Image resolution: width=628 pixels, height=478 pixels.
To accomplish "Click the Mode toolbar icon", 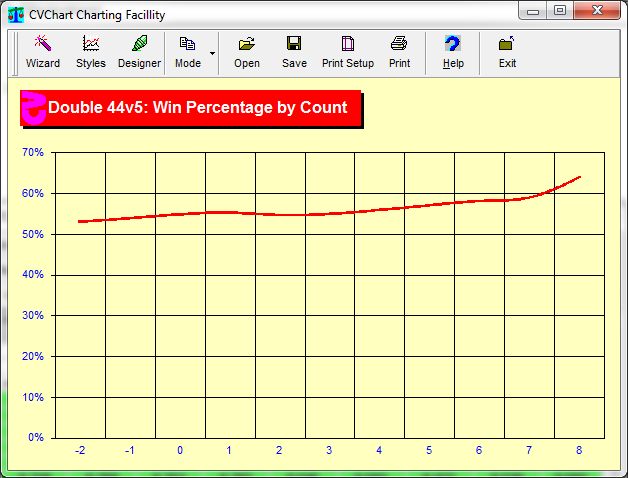I will point(187,52).
